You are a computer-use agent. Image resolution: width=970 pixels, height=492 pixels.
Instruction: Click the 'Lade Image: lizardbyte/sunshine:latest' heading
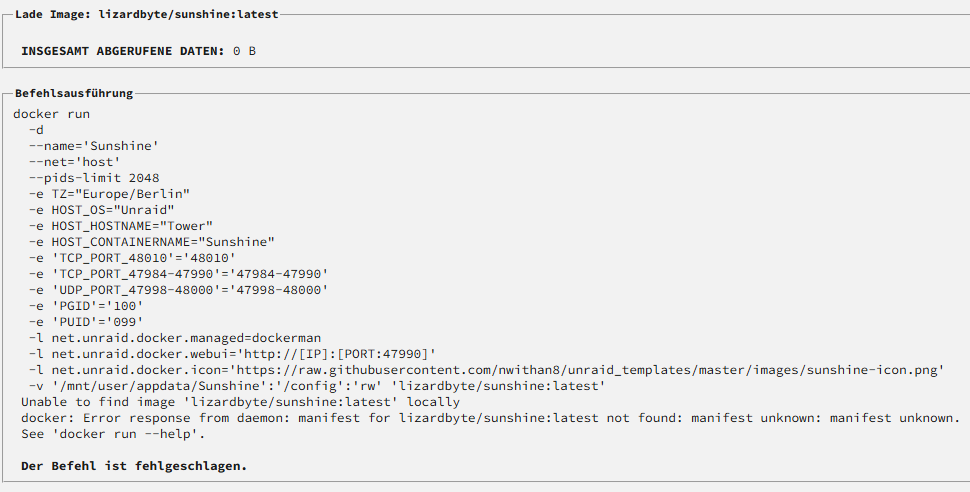click(x=147, y=14)
